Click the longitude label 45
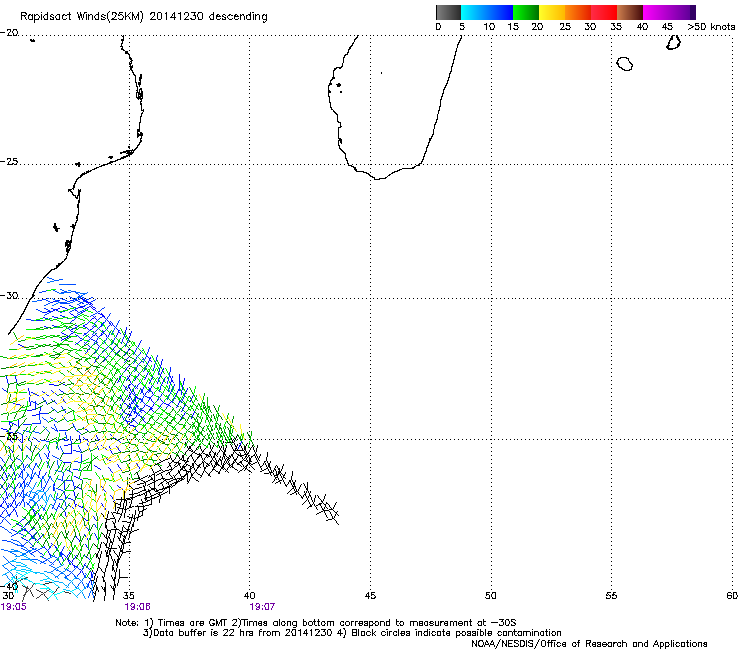The image size is (740, 650). [370, 596]
